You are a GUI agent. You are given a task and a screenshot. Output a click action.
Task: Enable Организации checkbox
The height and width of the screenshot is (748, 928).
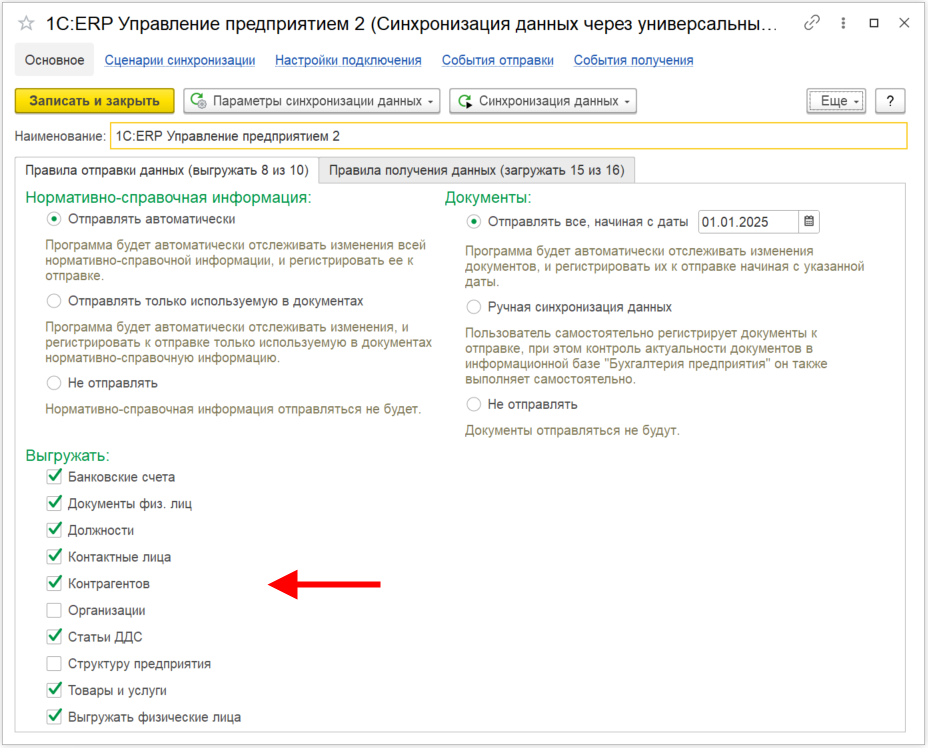tap(54, 610)
